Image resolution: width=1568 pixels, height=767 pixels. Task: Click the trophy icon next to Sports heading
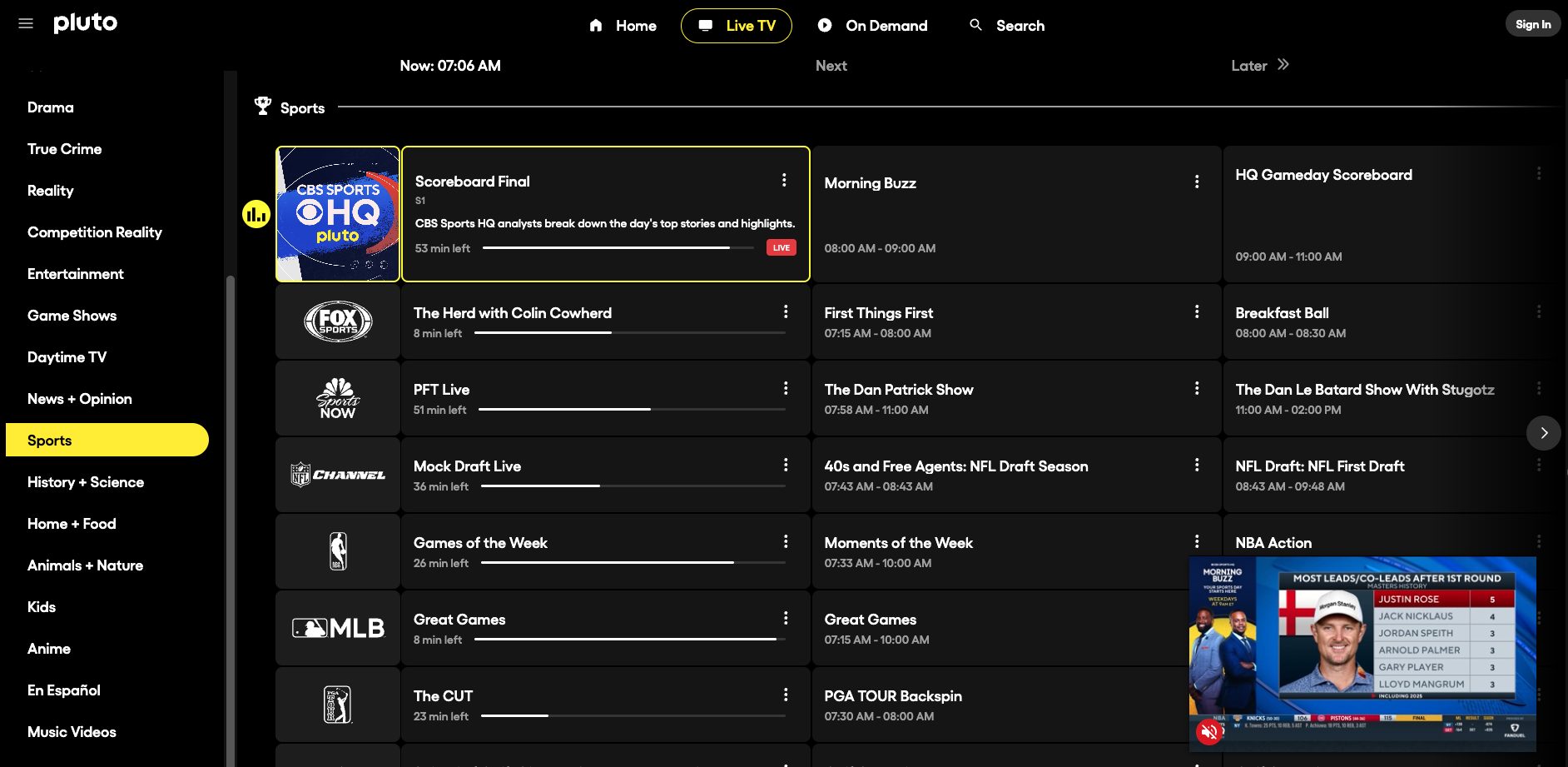pos(263,104)
